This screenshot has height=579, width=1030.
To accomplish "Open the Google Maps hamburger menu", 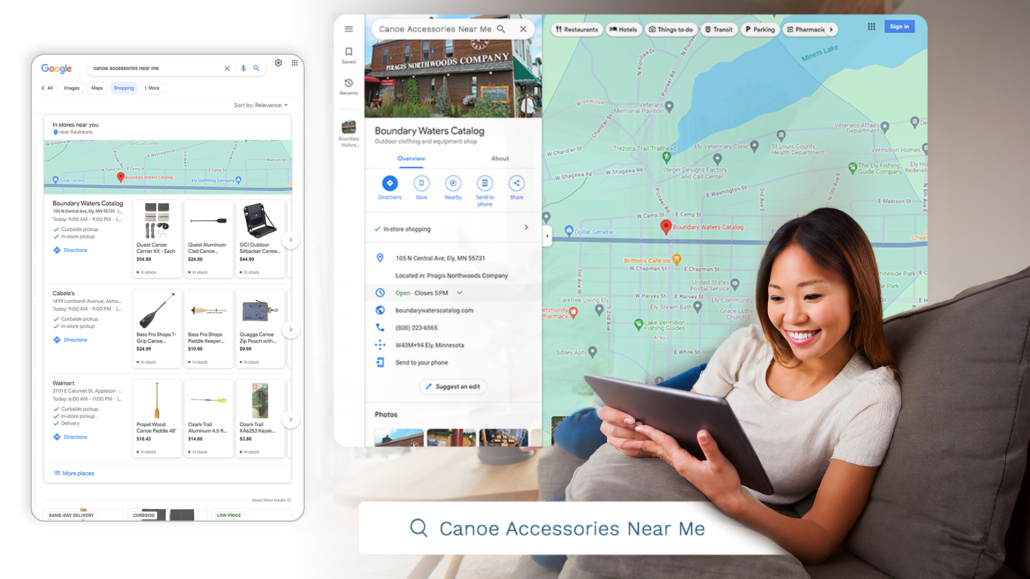I will point(349,29).
